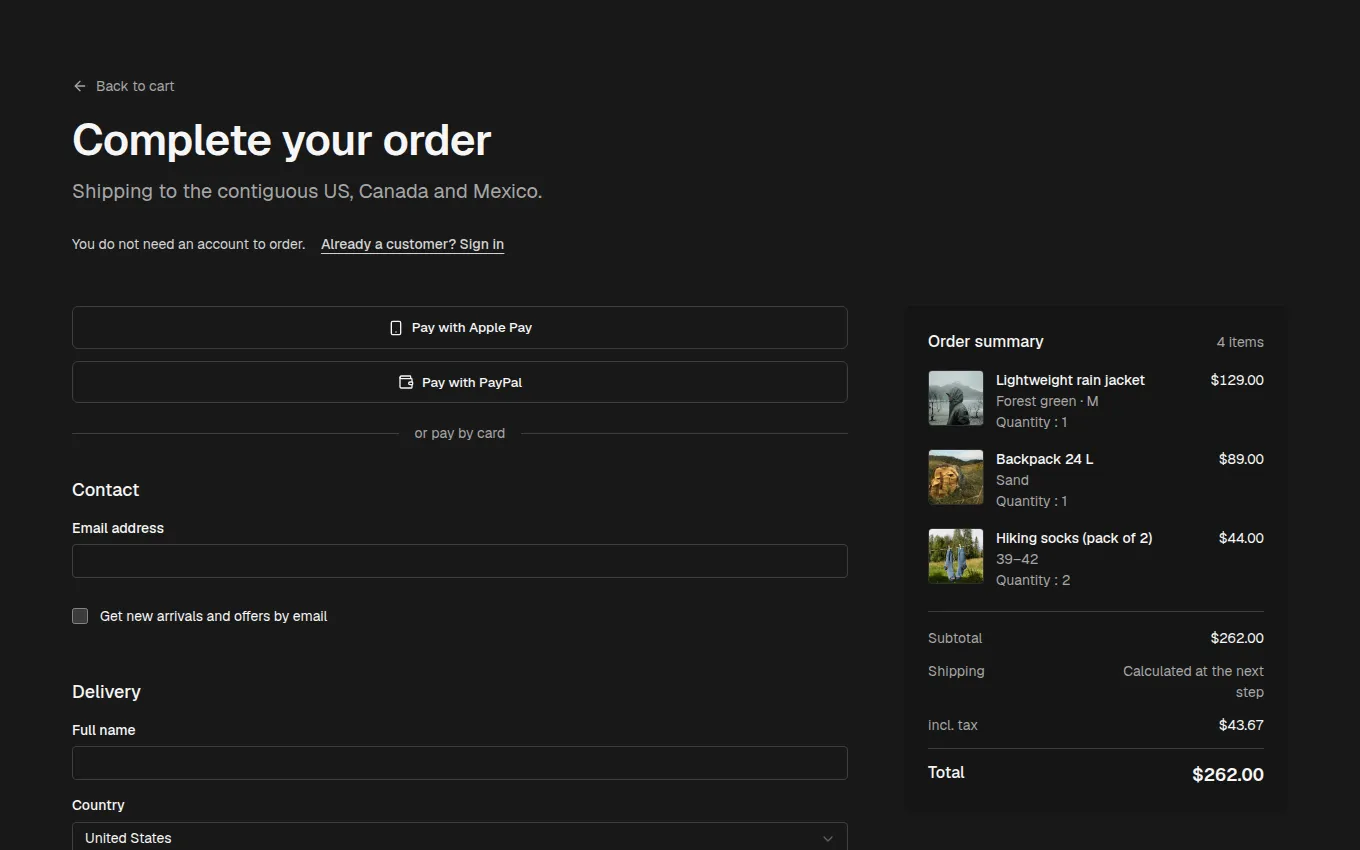The height and width of the screenshot is (850, 1360).
Task: Click 'Forest green · M' variant text
Action: pyautogui.click(x=1047, y=401)
